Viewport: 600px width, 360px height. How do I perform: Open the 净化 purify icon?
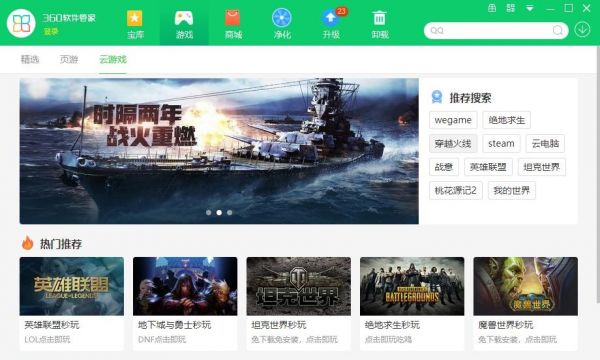[x=282, y=18]
